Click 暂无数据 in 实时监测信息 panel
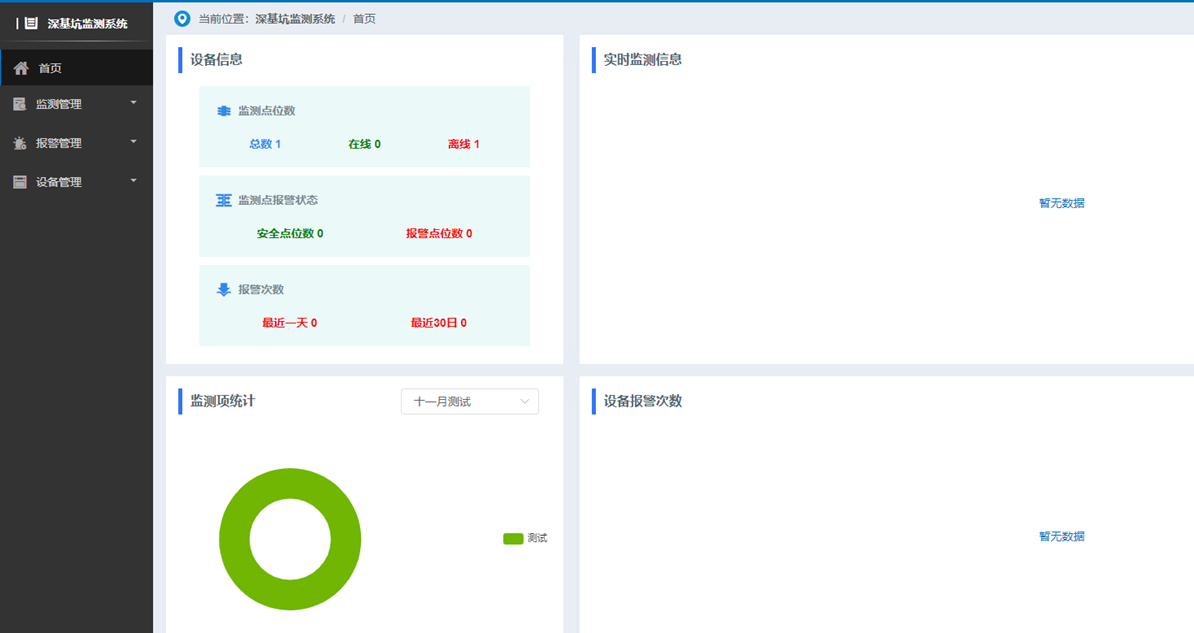This screenshot has height=633, width=1194. point(1061,203)
